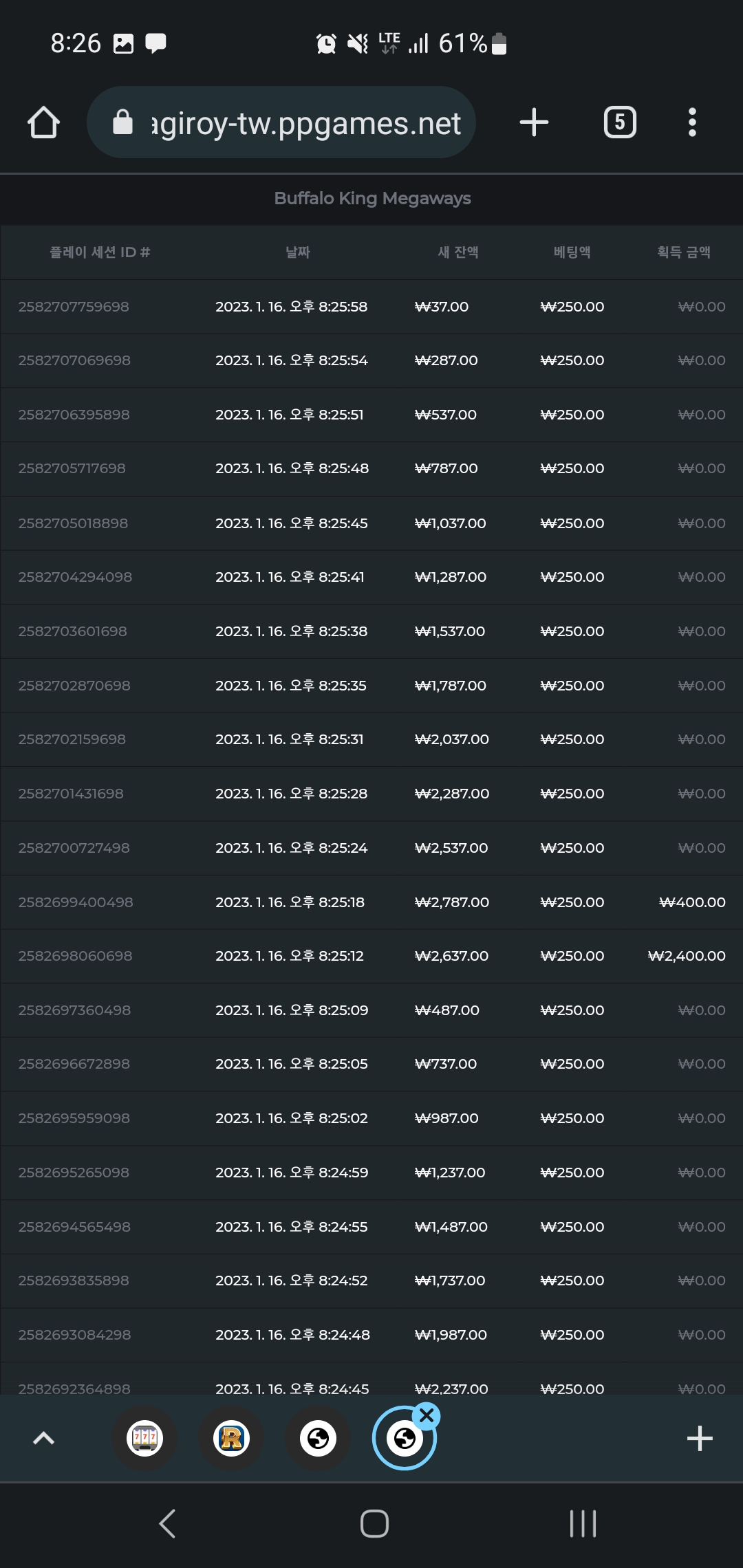Tap the slot machine shortcut icon
Image resolution: width=743 pixels, height=1568 pixels.
pos(144,1438)
